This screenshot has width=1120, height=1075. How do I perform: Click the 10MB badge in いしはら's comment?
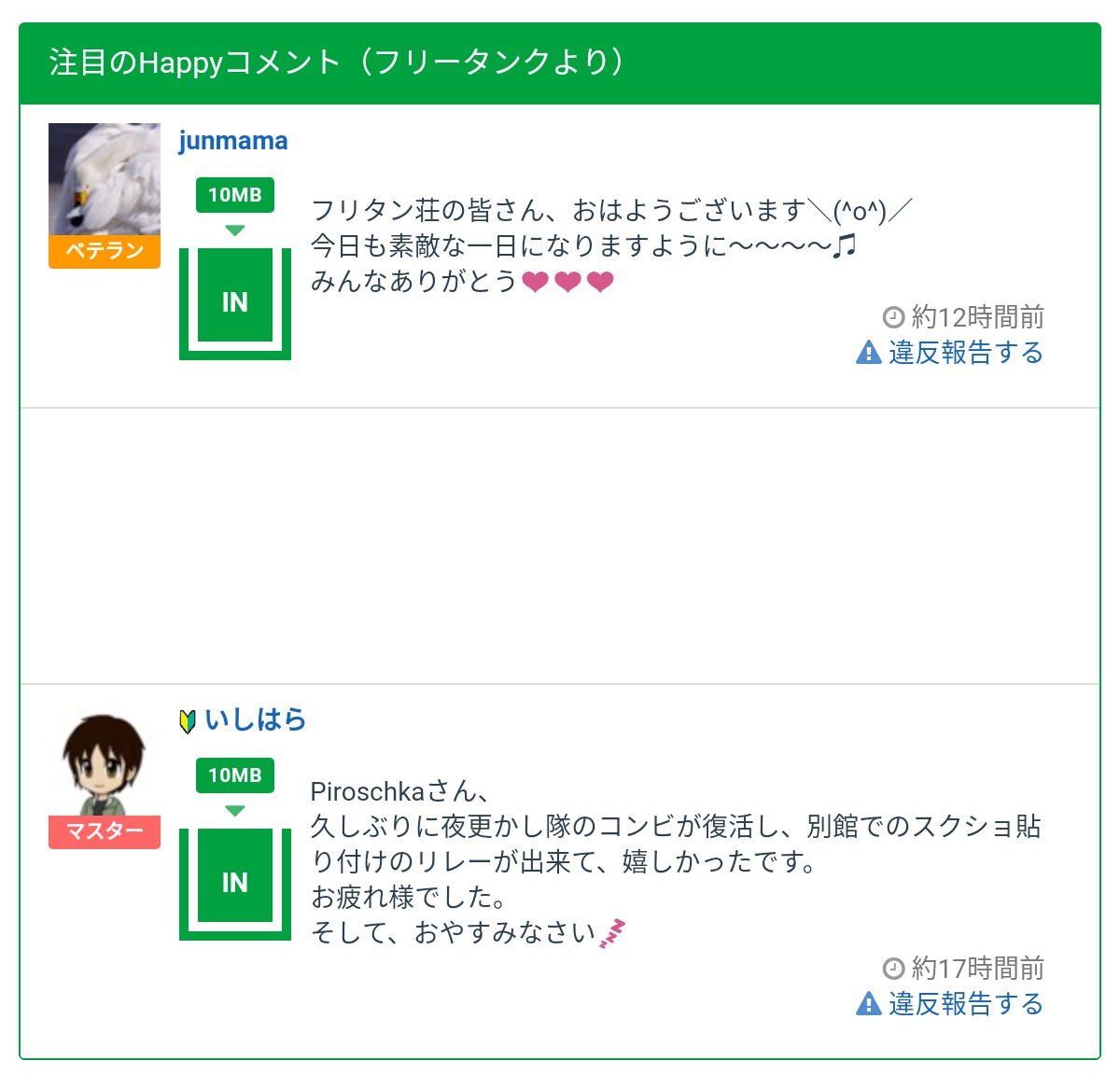(234, 775)
